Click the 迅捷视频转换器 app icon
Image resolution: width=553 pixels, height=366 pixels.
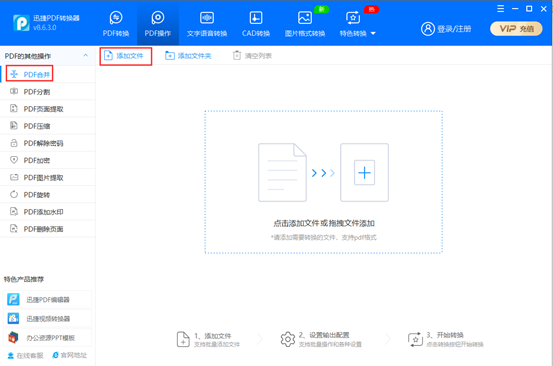pyautogui.click(x=13, y=318)
